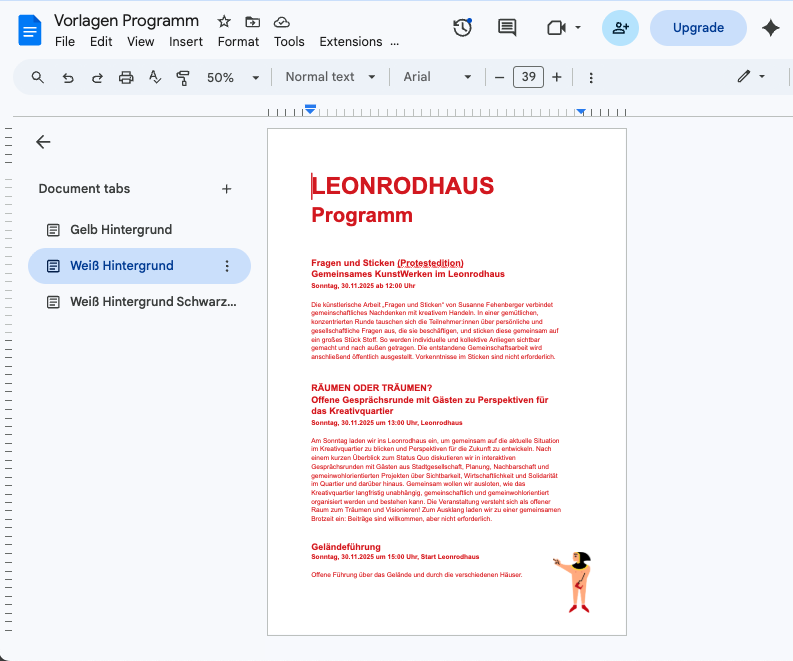The width and height of the screenshot is (793, 661).
Task: Open the editing mode pencil dropdown
Action: pyautogui.click(x=751, y=77)
